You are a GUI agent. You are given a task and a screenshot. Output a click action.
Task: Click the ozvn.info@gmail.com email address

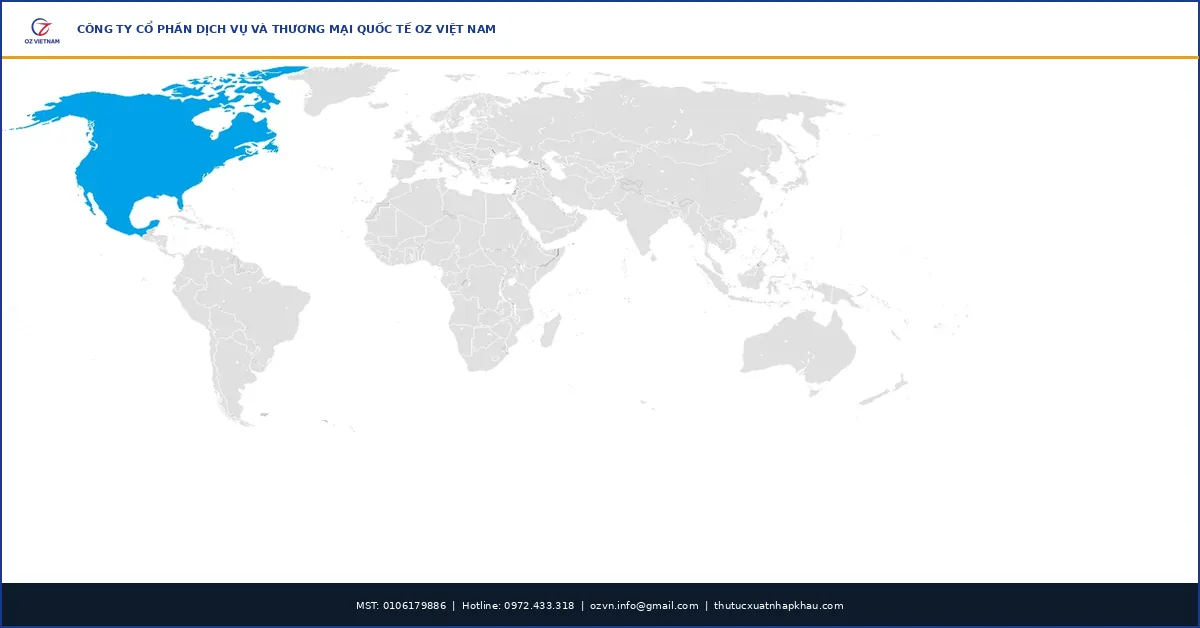pos(644,606)
